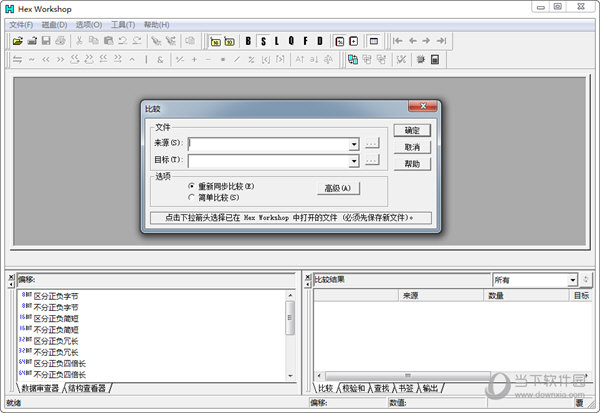Expand the 目标 (target) file dropdown arrow
Viewport: 600px width, 413px height.
pyautogui.click(x=354, y=161)
